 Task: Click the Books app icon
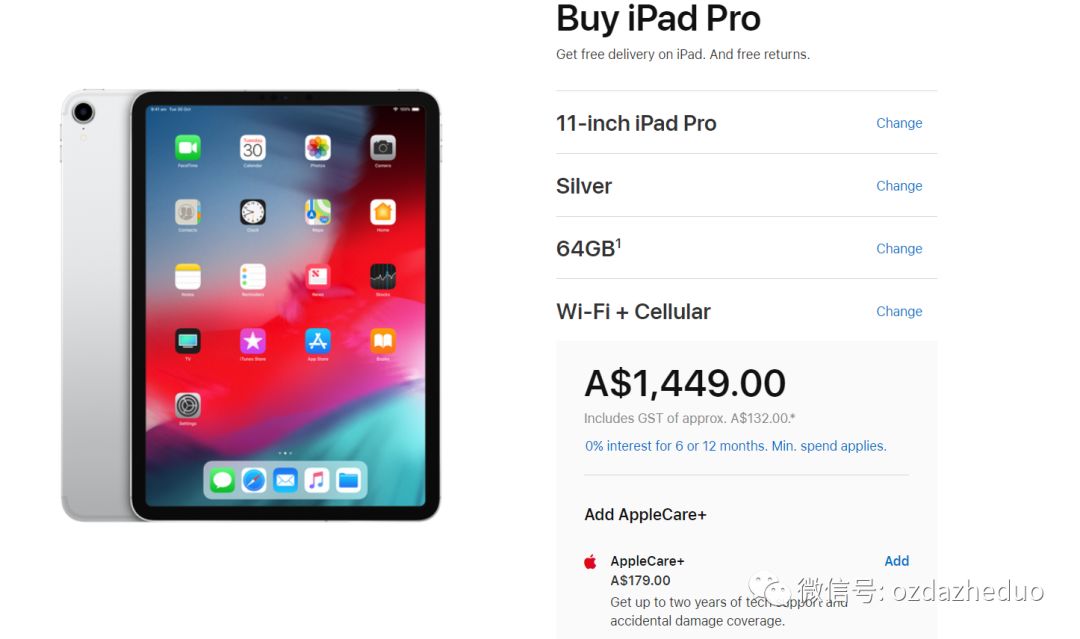point(383,341)
